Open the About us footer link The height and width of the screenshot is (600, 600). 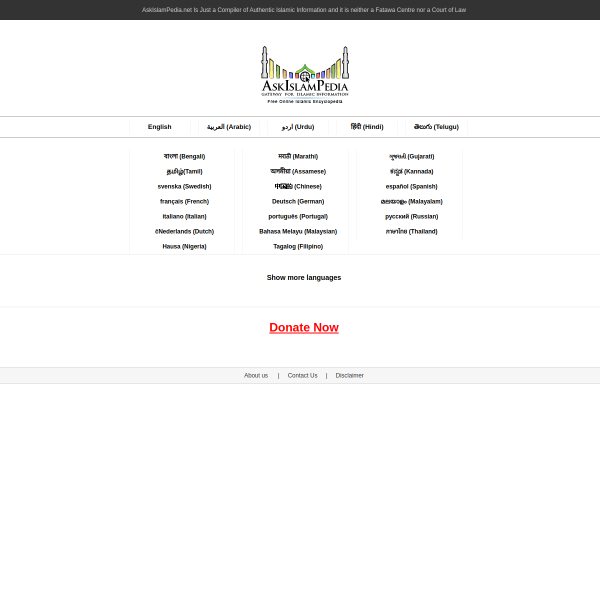[x=256, y=375]
